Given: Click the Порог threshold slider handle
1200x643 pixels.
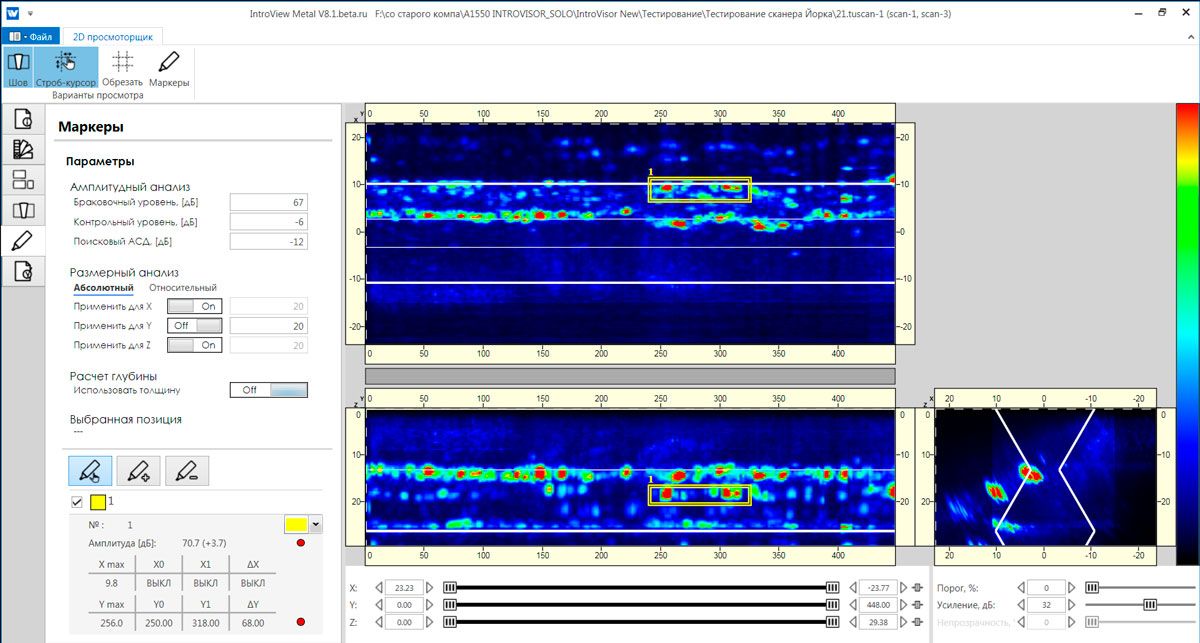Looking at the screenshot, I should click(x=1092, y=588).
